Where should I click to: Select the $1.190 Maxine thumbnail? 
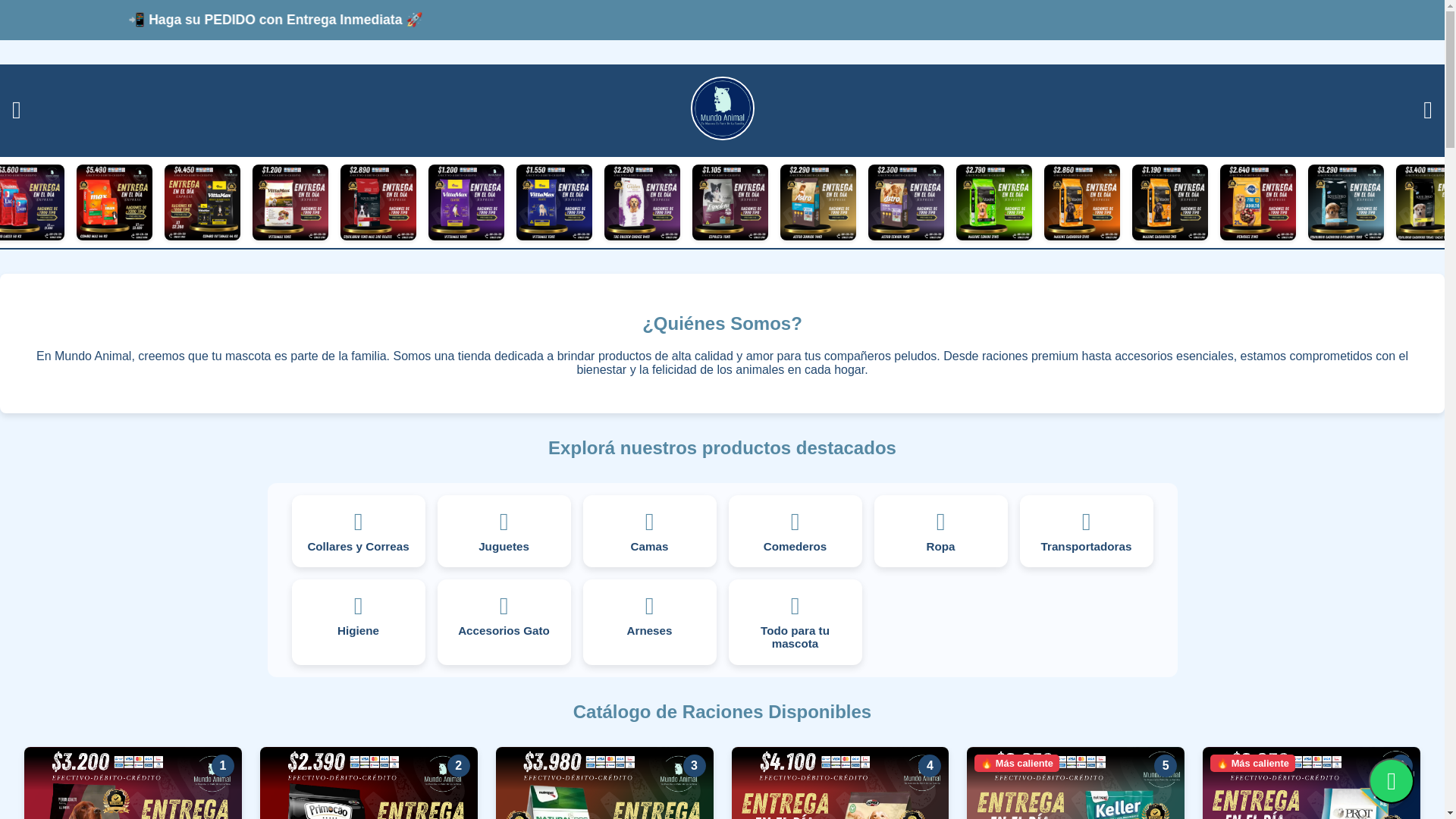point(1170,202)
